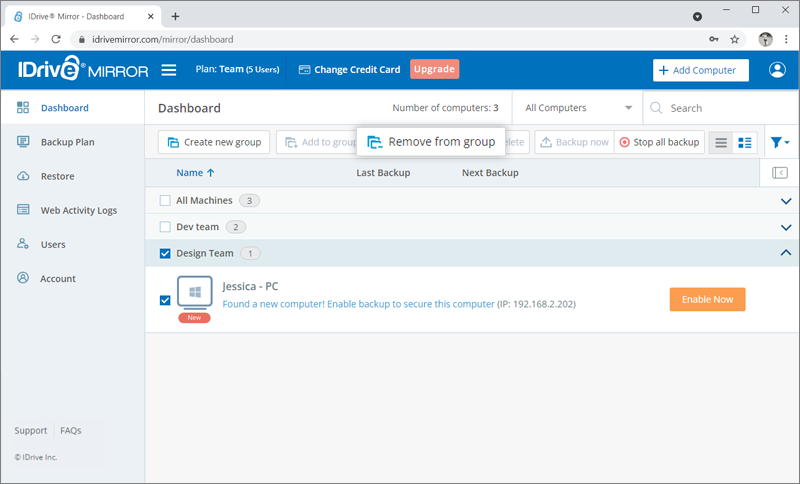Select the All Machines checkbox
800x484 pixels.
click(x=165, y=200)
